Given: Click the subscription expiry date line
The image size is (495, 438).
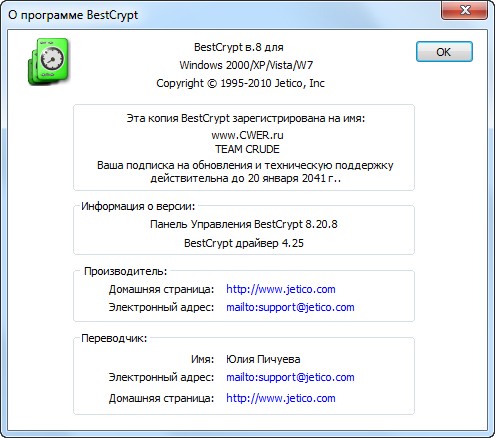Looking at the screenshot, I should (246, 178).
